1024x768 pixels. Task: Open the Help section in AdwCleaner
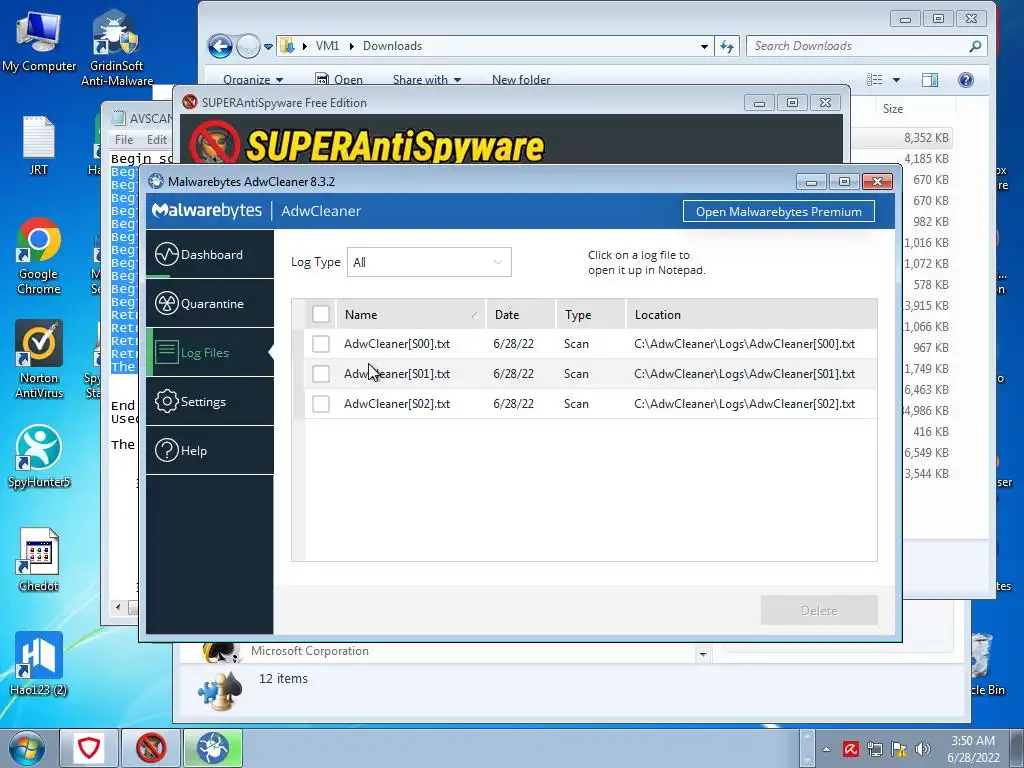210,450
